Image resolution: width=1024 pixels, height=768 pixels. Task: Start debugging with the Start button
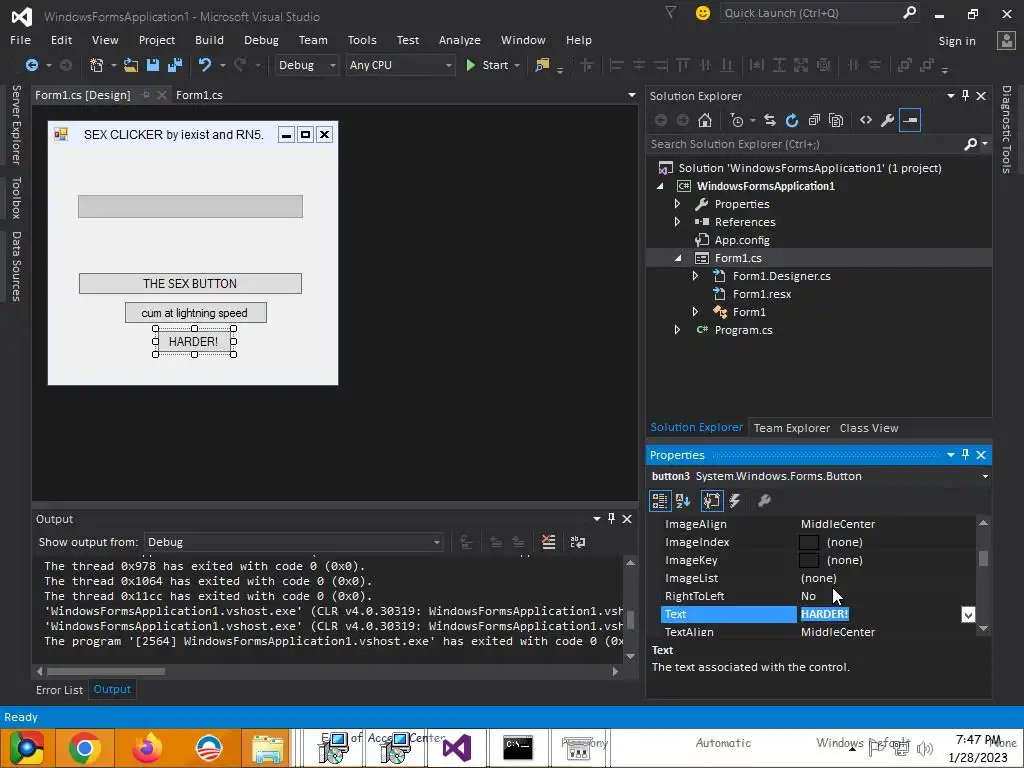tap(488, 65)
